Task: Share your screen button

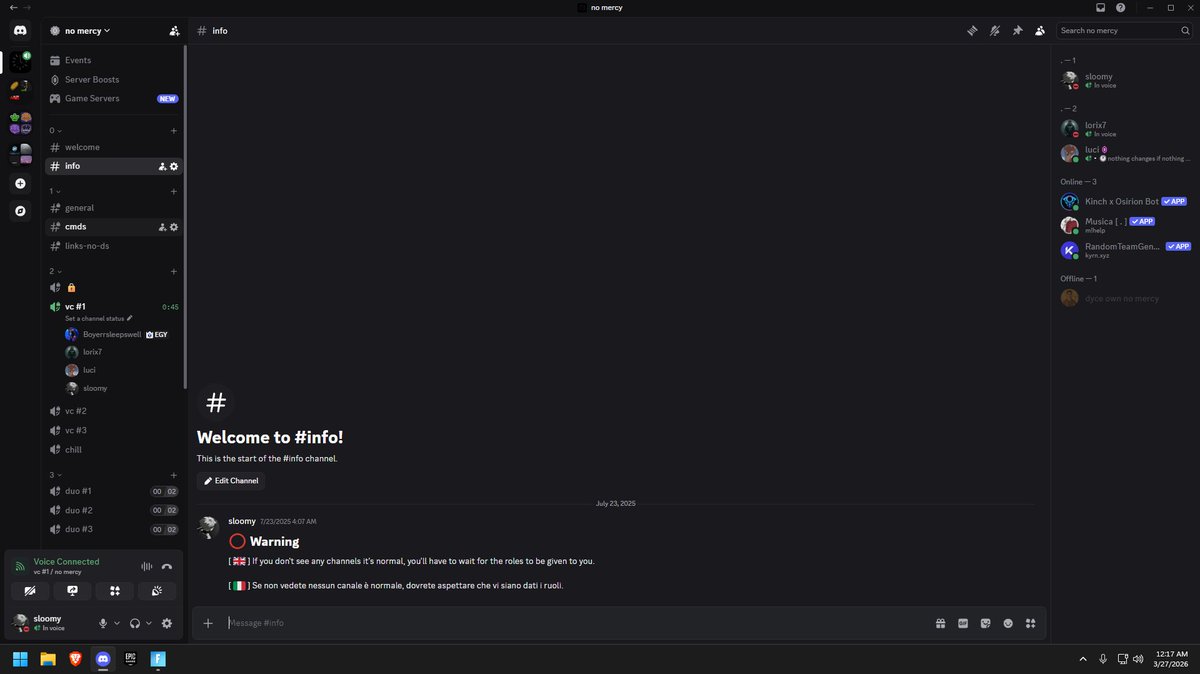Action: pyautogui.click(x=73, y=591)
